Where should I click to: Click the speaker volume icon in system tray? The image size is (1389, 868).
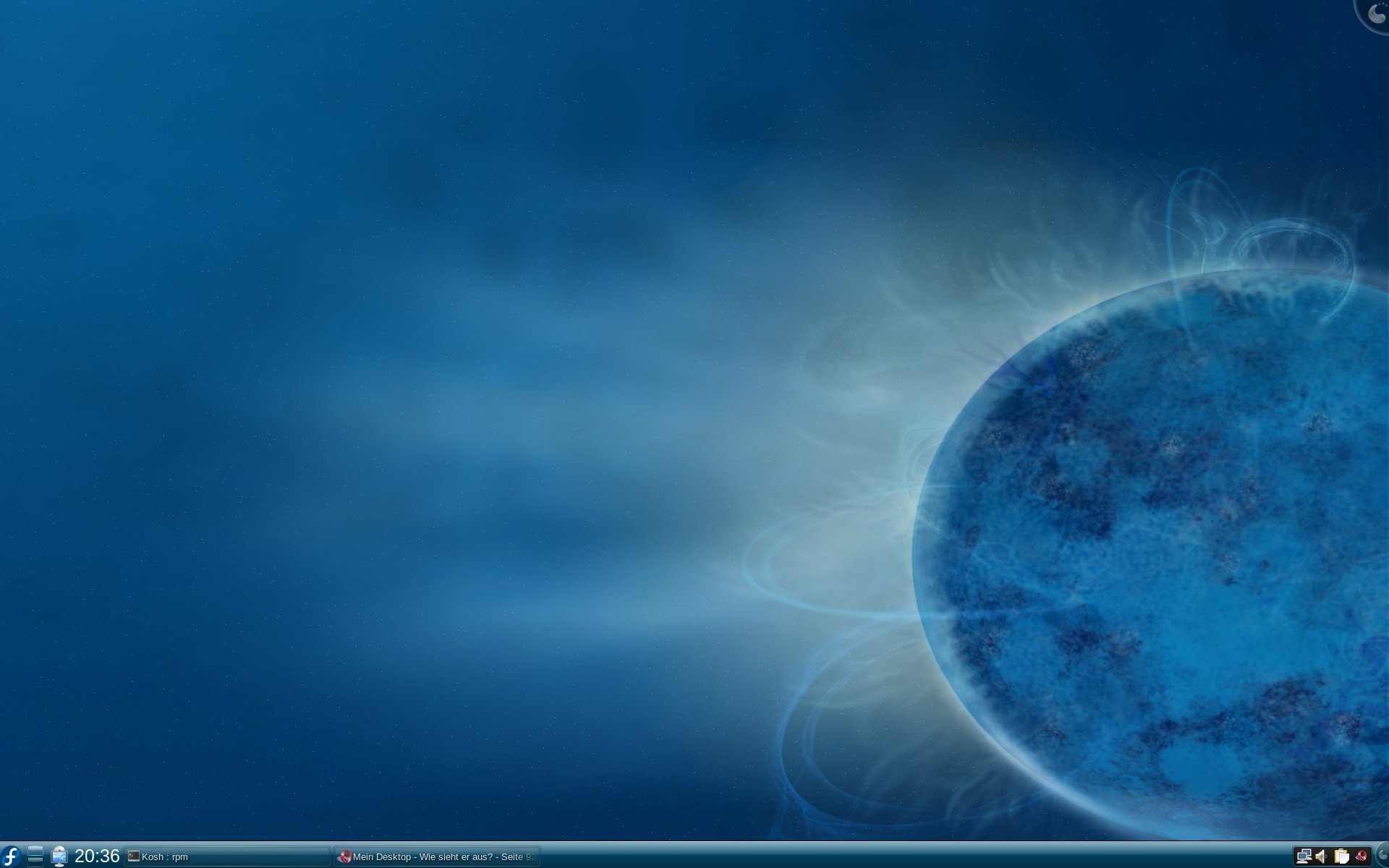[x=1322, y=856]
